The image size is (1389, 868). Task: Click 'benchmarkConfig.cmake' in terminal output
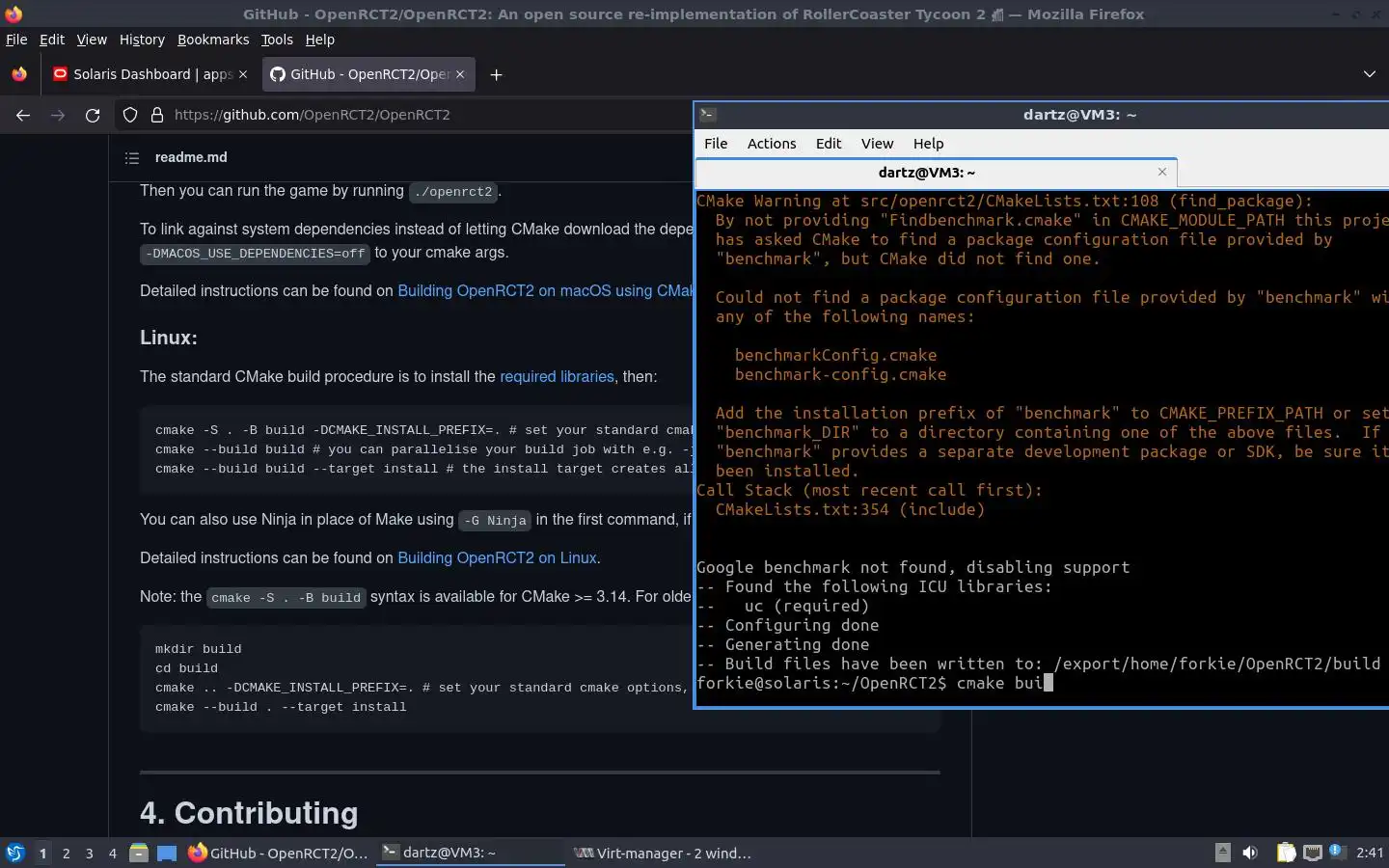coord(835,355)
